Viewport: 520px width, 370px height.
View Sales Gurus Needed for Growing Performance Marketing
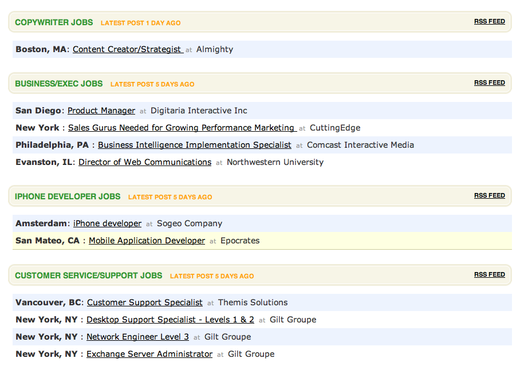pos(182,128)
